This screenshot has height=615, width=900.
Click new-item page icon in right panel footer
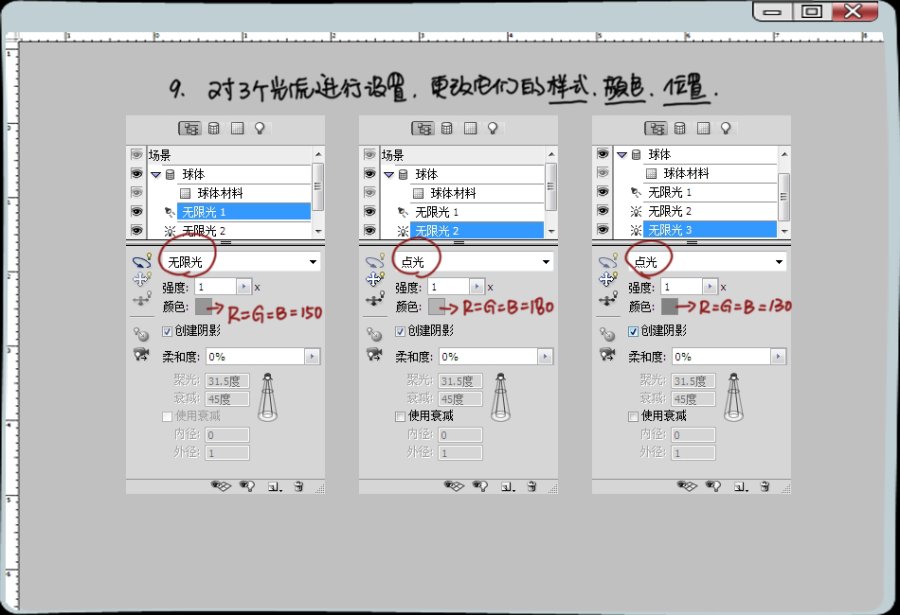pos(740,486)
